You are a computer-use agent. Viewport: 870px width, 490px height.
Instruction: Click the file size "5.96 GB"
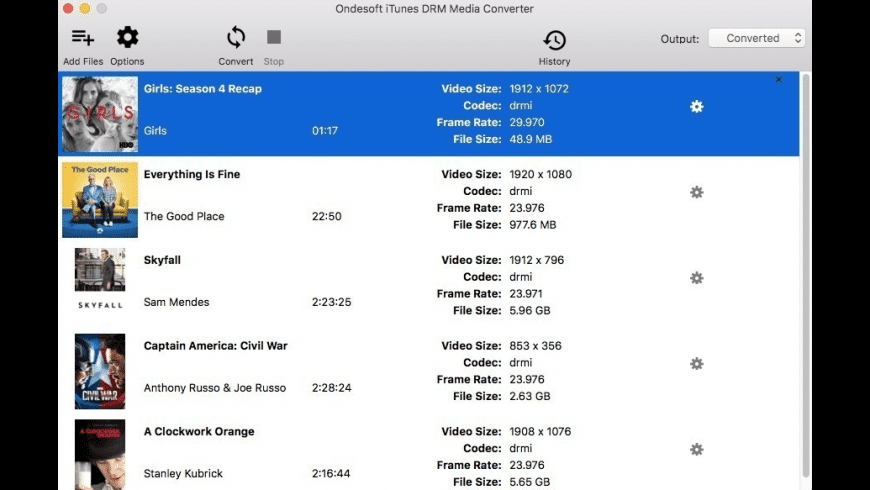pyautogui.click(x=530, y=311)
